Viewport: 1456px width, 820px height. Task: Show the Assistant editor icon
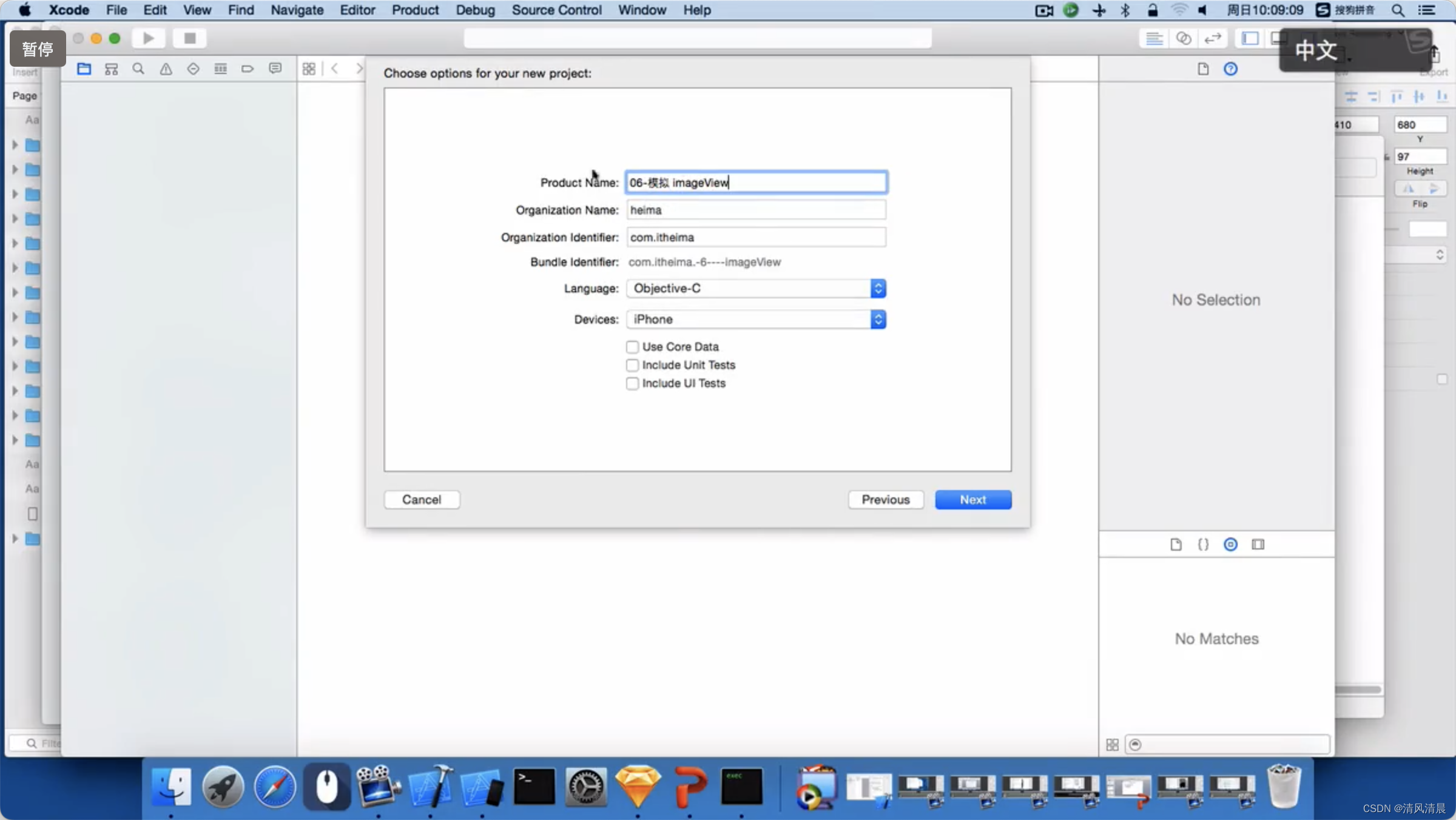[1183, 38]
